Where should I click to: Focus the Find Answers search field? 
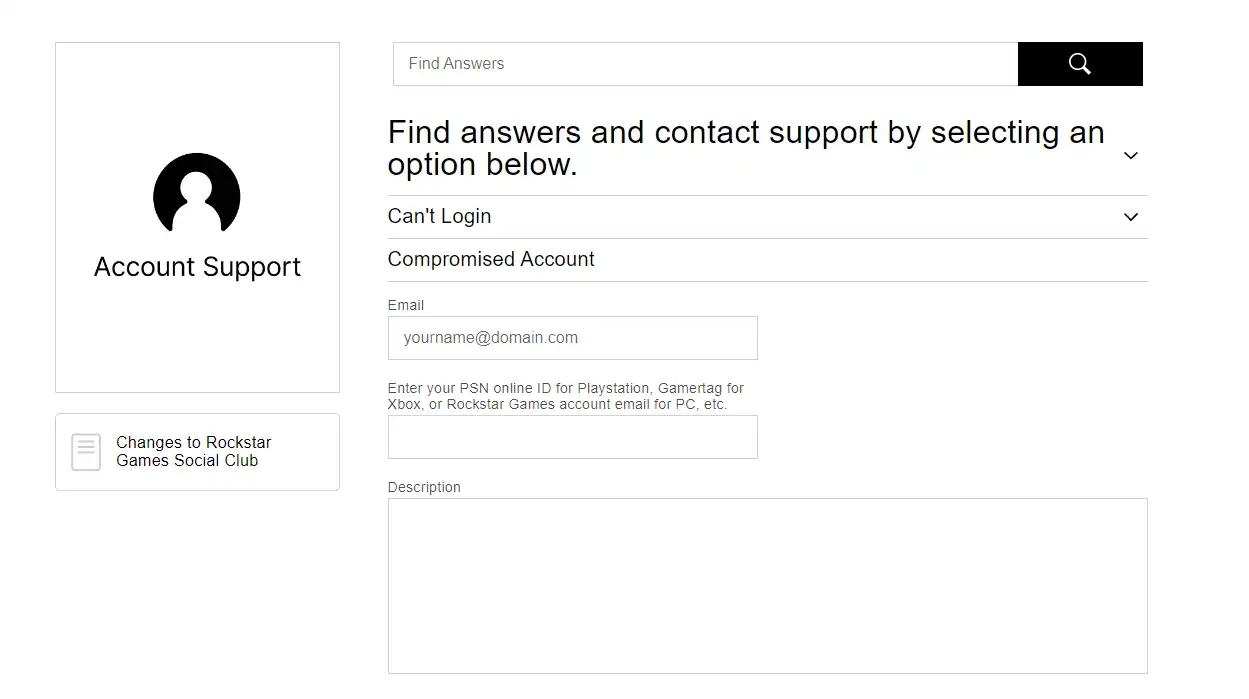click(x=705, y=64)
